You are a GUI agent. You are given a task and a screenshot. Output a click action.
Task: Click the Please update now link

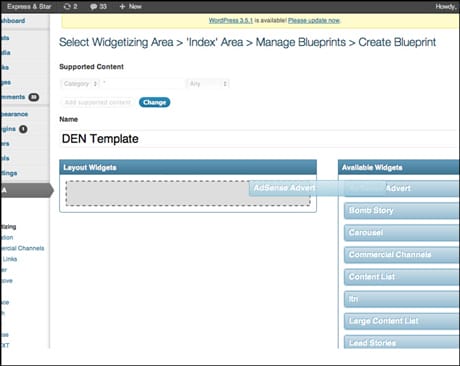click(x=314, y=20)
